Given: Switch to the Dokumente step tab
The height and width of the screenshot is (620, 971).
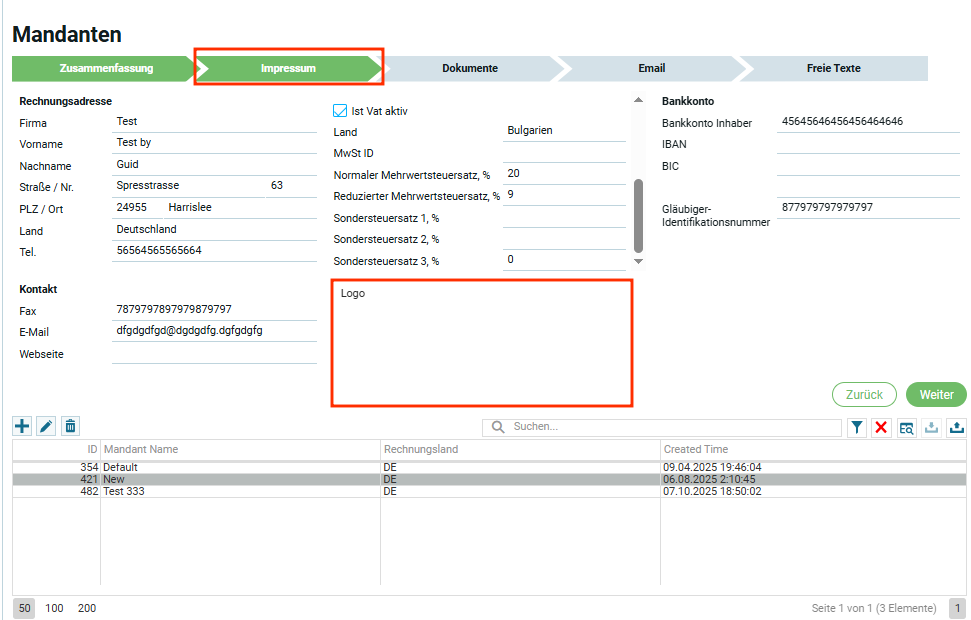Looking at the screenshot, I should 469,69.
